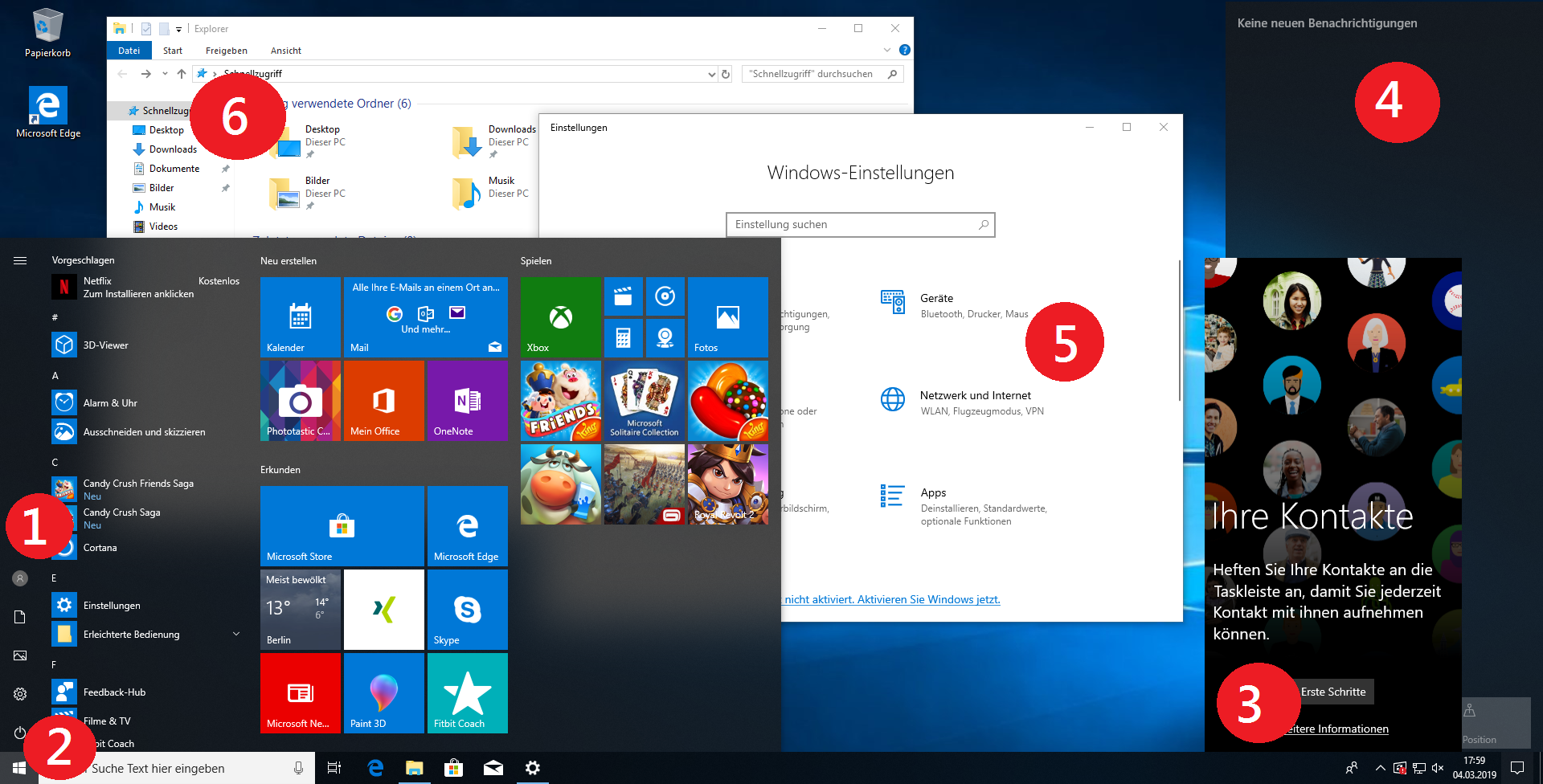Open the Kalender tile
The image size is (1543, 784).
pos(300,317)
